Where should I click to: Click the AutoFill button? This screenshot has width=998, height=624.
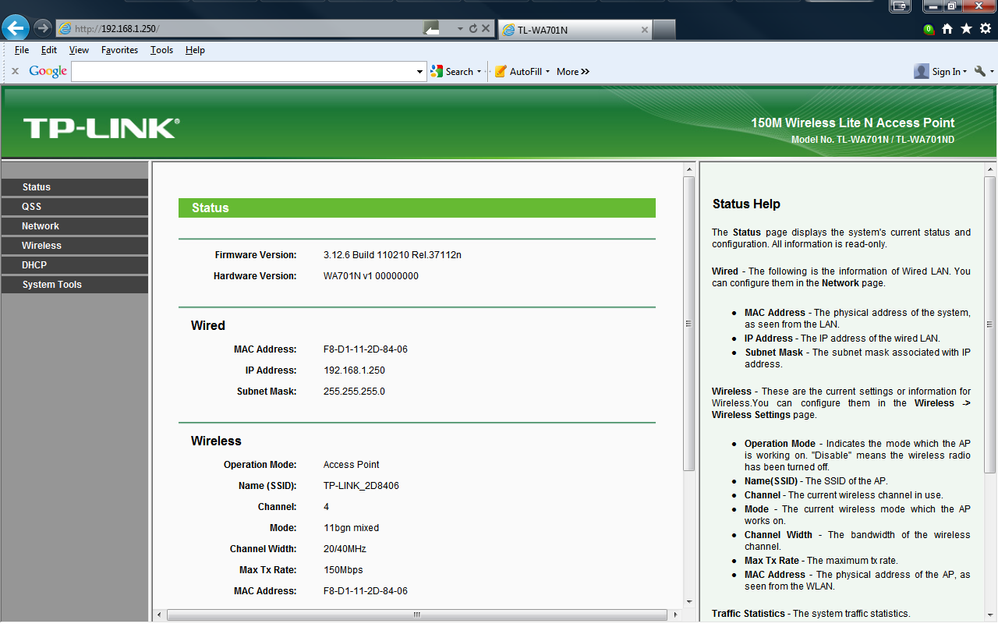click(518, 71)
